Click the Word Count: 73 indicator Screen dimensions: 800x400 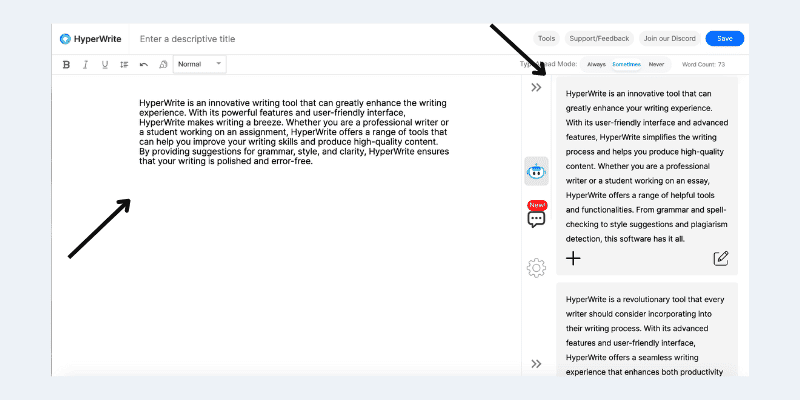point(703,65)
